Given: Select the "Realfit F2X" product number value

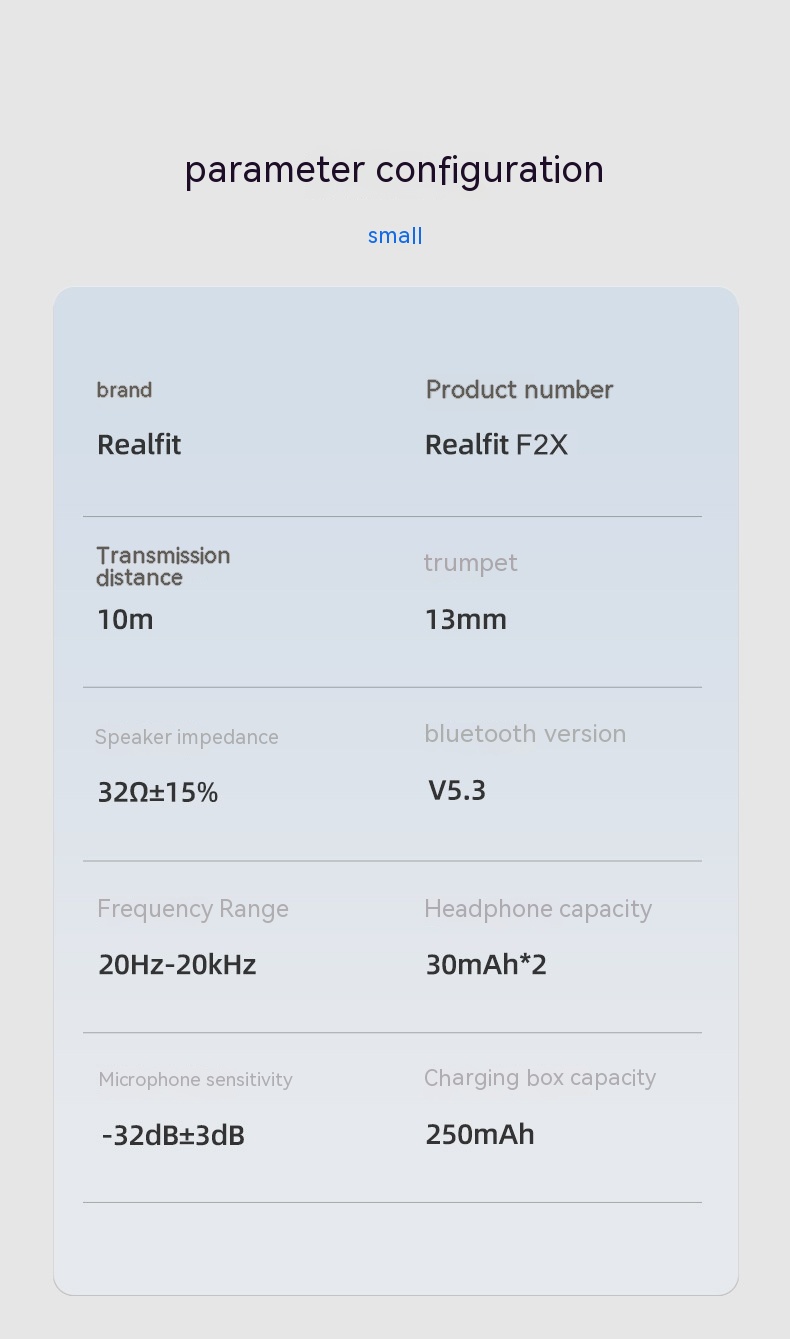Looking at the screenshot, I should (496, 445).
